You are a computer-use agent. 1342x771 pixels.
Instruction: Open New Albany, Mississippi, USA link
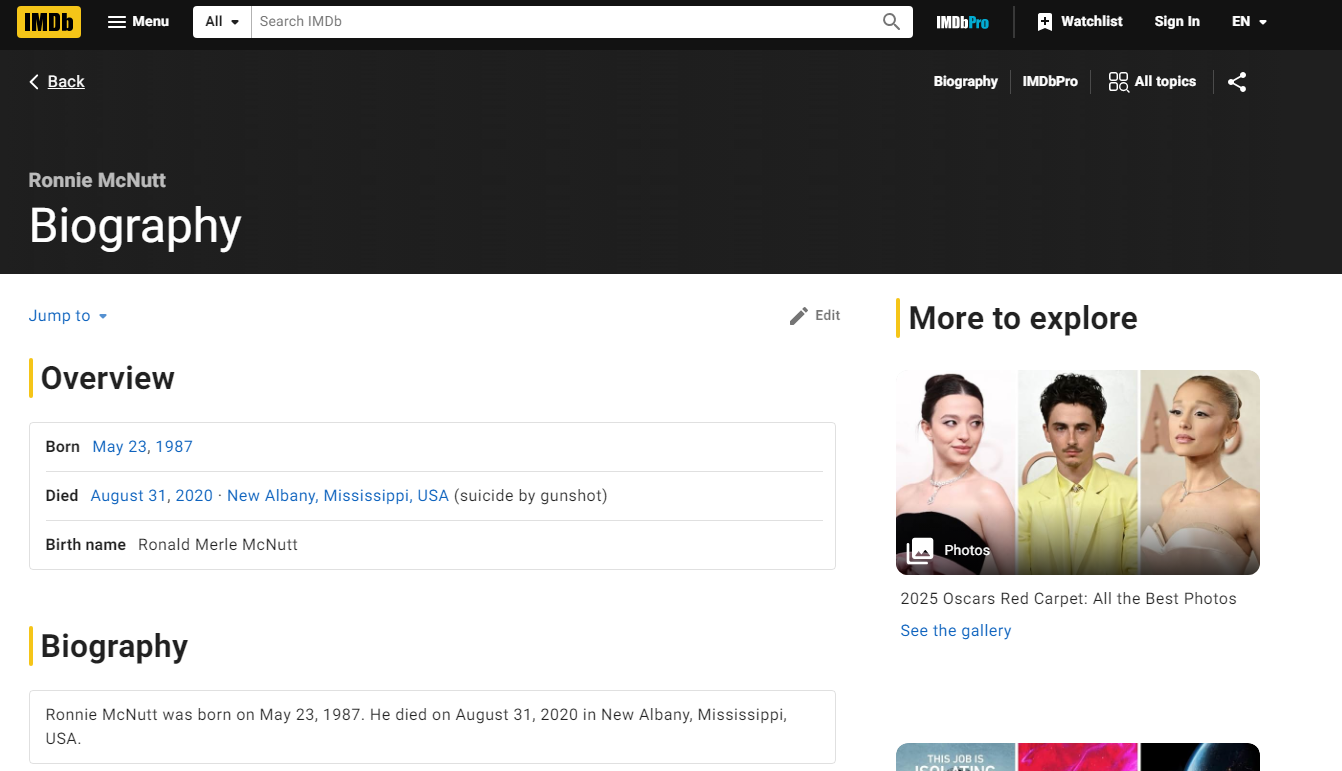click(x=338, y=496)
